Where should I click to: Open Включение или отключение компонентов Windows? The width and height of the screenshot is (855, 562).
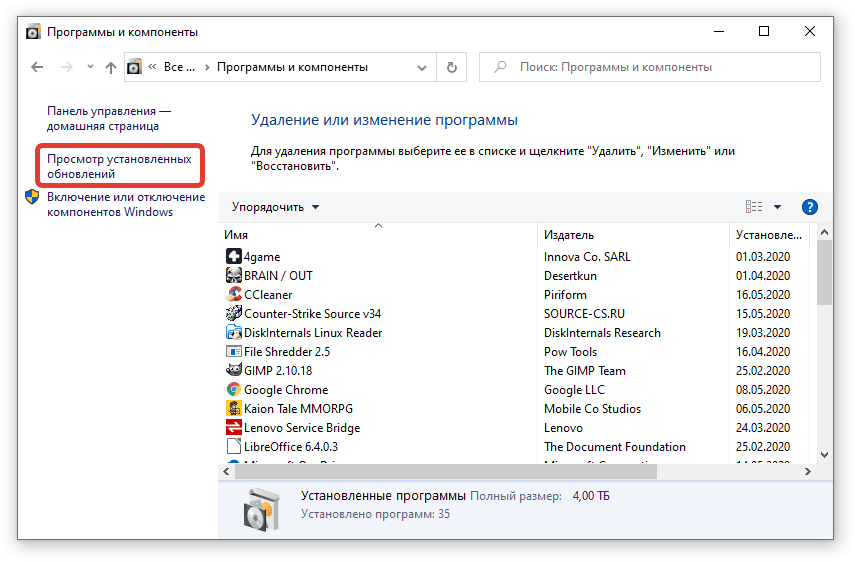tap(126, 204)
